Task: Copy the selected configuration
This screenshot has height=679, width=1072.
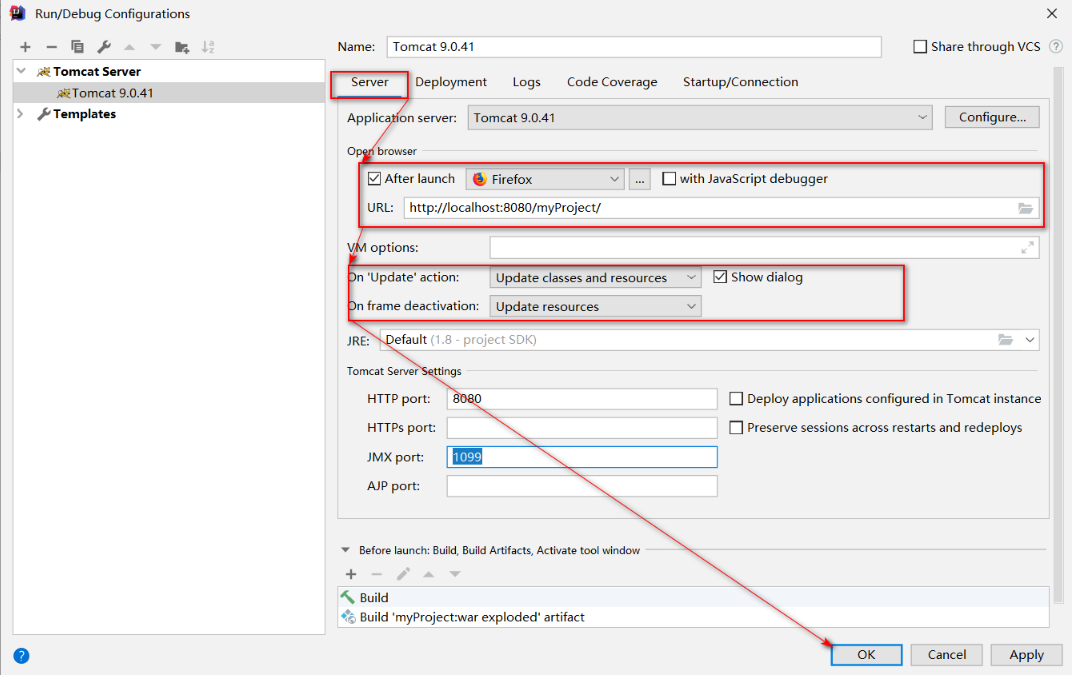Action: coord(77,47)
